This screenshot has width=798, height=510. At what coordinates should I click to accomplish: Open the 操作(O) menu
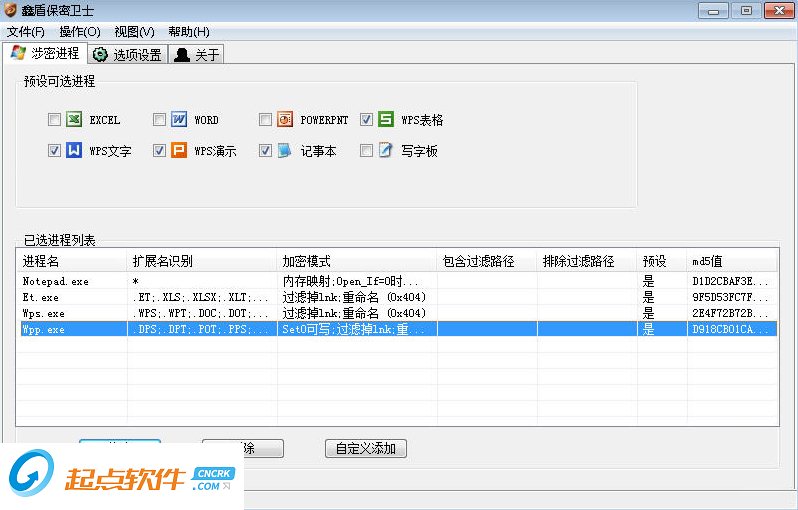point(80,32)
